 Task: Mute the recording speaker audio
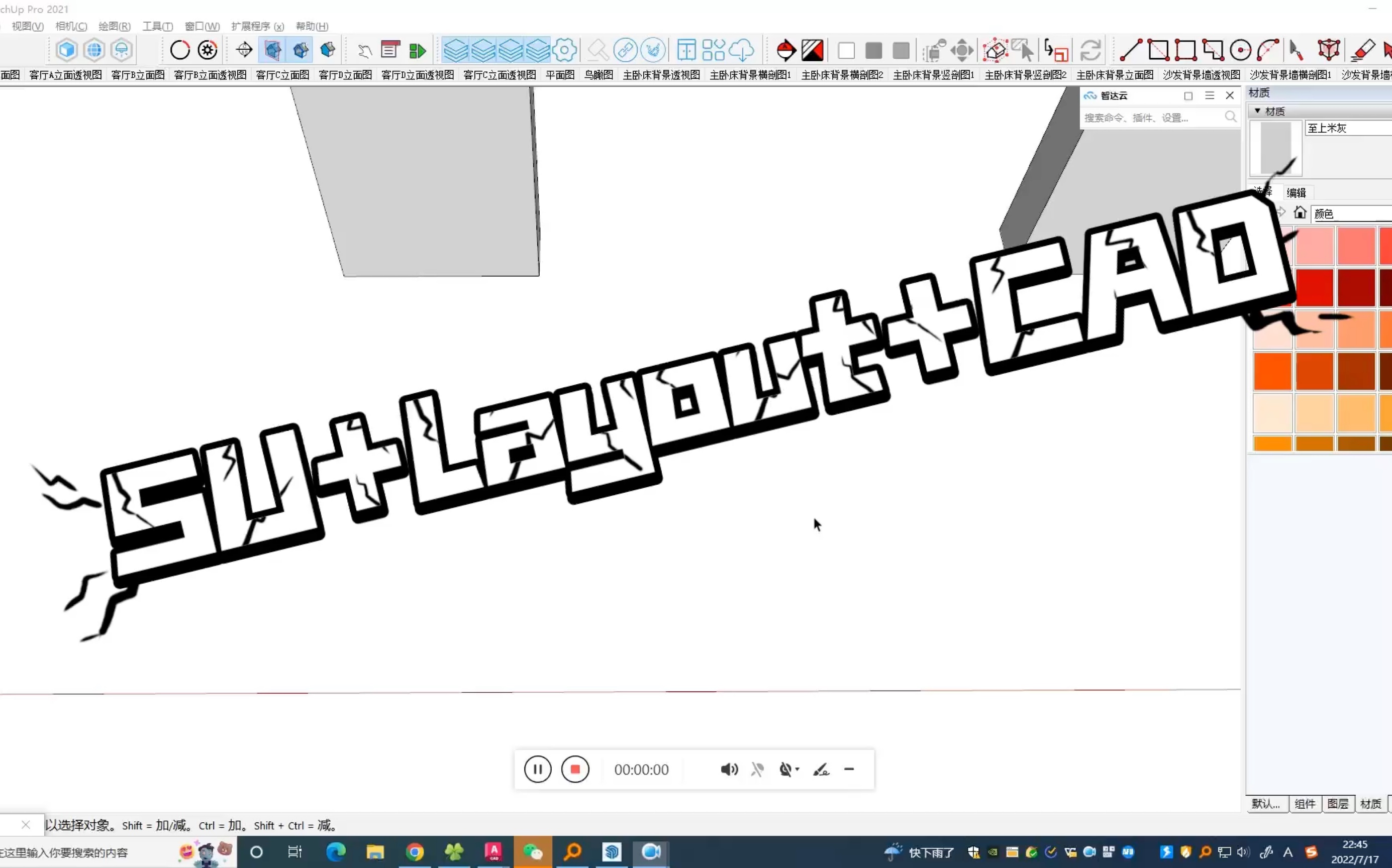tap(729, 769)
